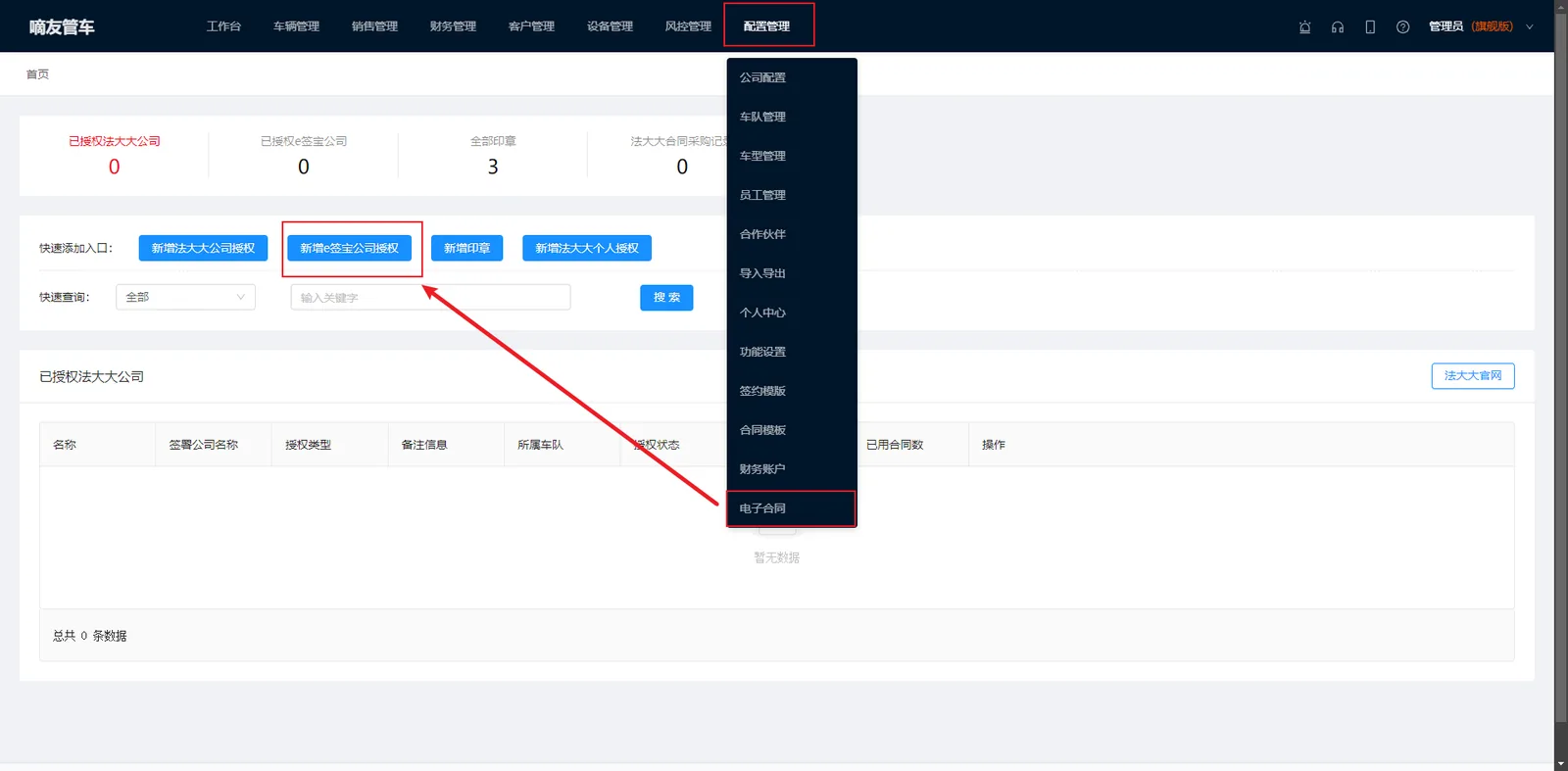Select 导入导出 in the dropdown menu
Screen dimensions: 1568x771
pos(792,273)
